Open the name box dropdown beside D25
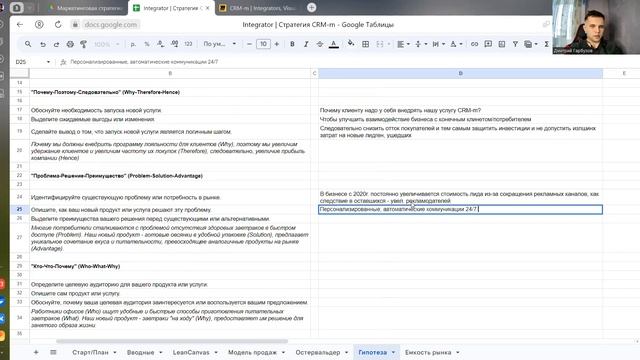The width and height of the screenshot is (640, 360). click(x=48, y=62)
